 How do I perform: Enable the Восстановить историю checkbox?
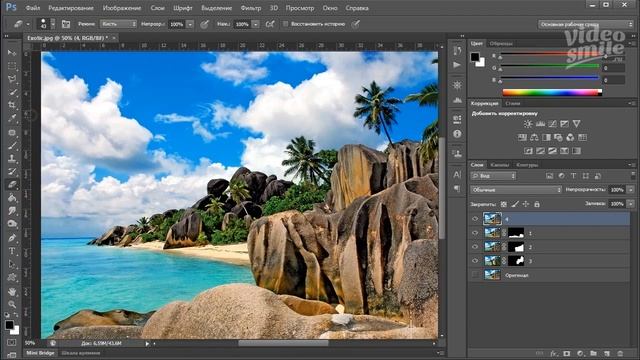pos(285,24)
